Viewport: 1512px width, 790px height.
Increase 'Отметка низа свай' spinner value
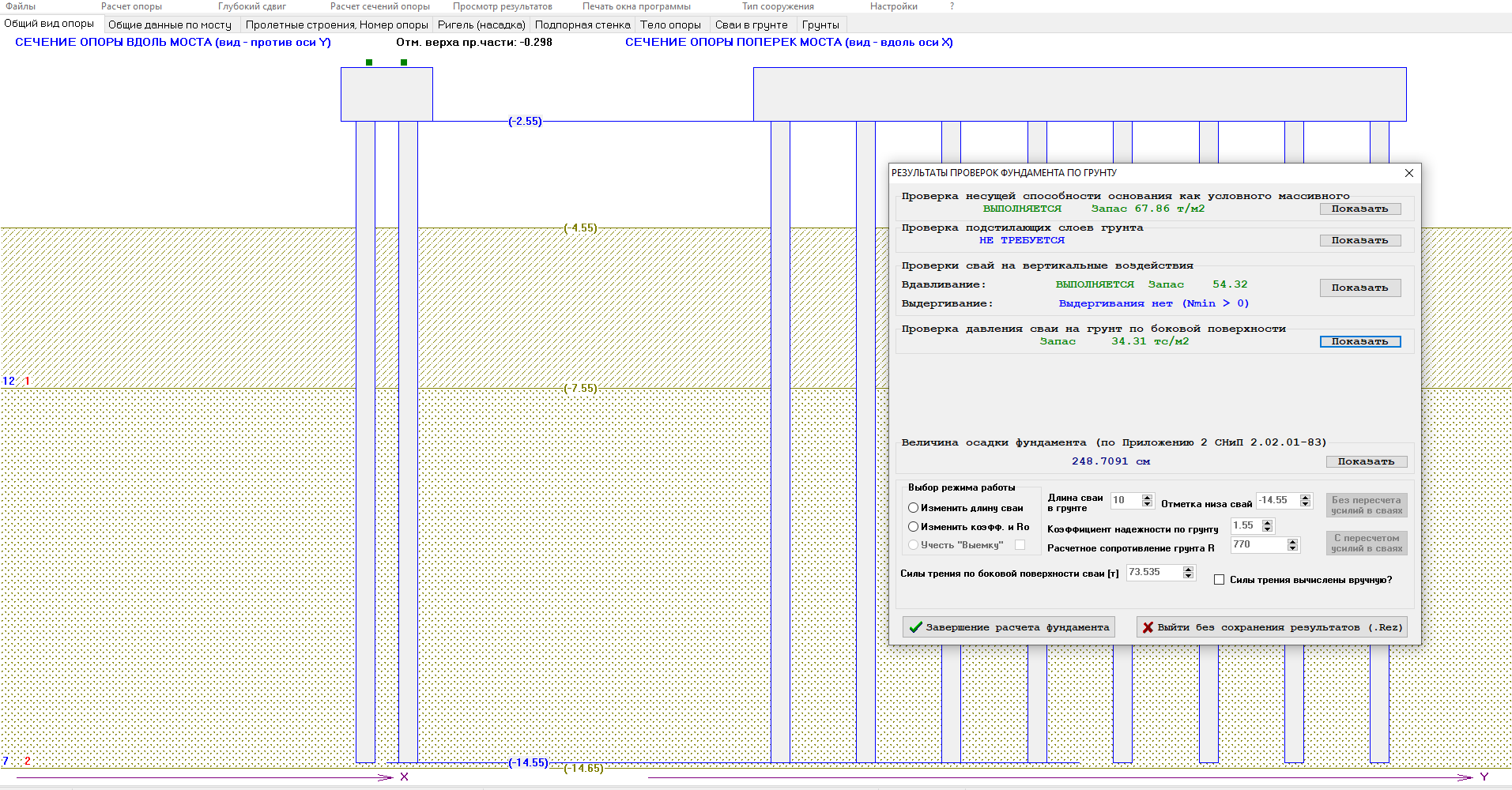(x=1306, y=497)
